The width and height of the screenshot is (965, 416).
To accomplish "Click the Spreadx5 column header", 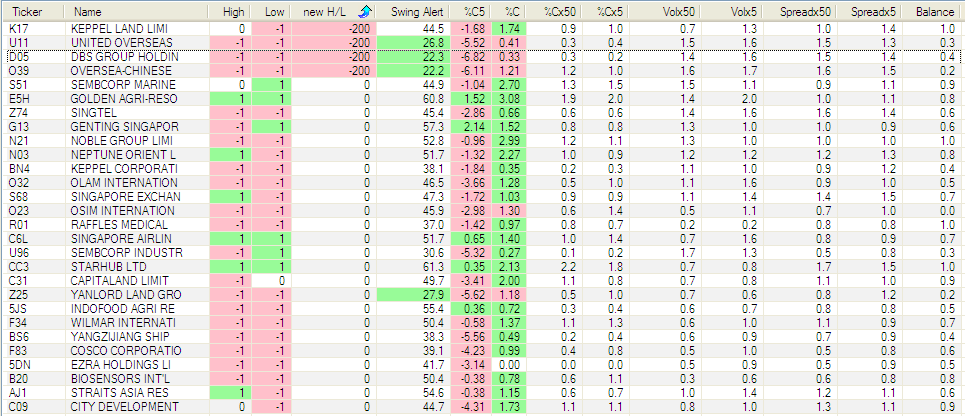I will pyautogui.click(x=873, y=11).
